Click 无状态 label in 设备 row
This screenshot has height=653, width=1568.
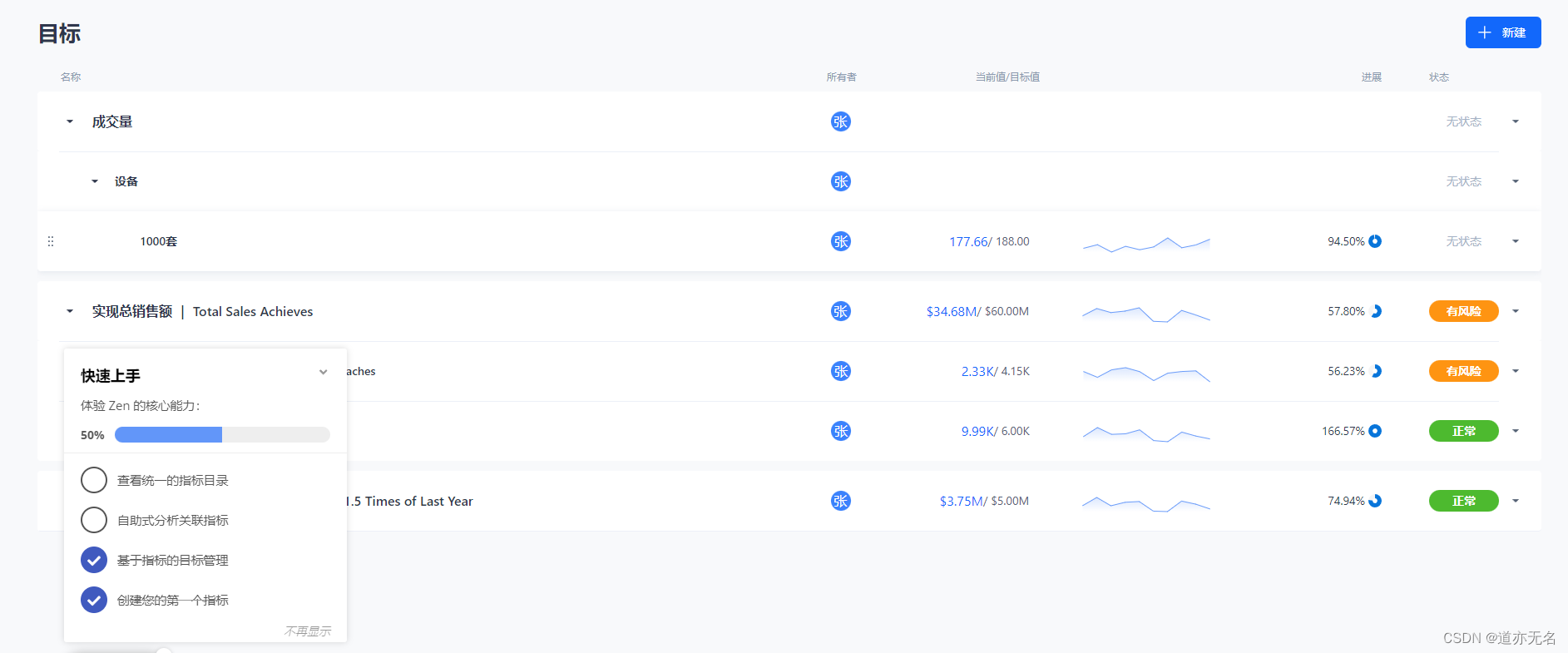pyautogui.click(x=1463, y=181)
